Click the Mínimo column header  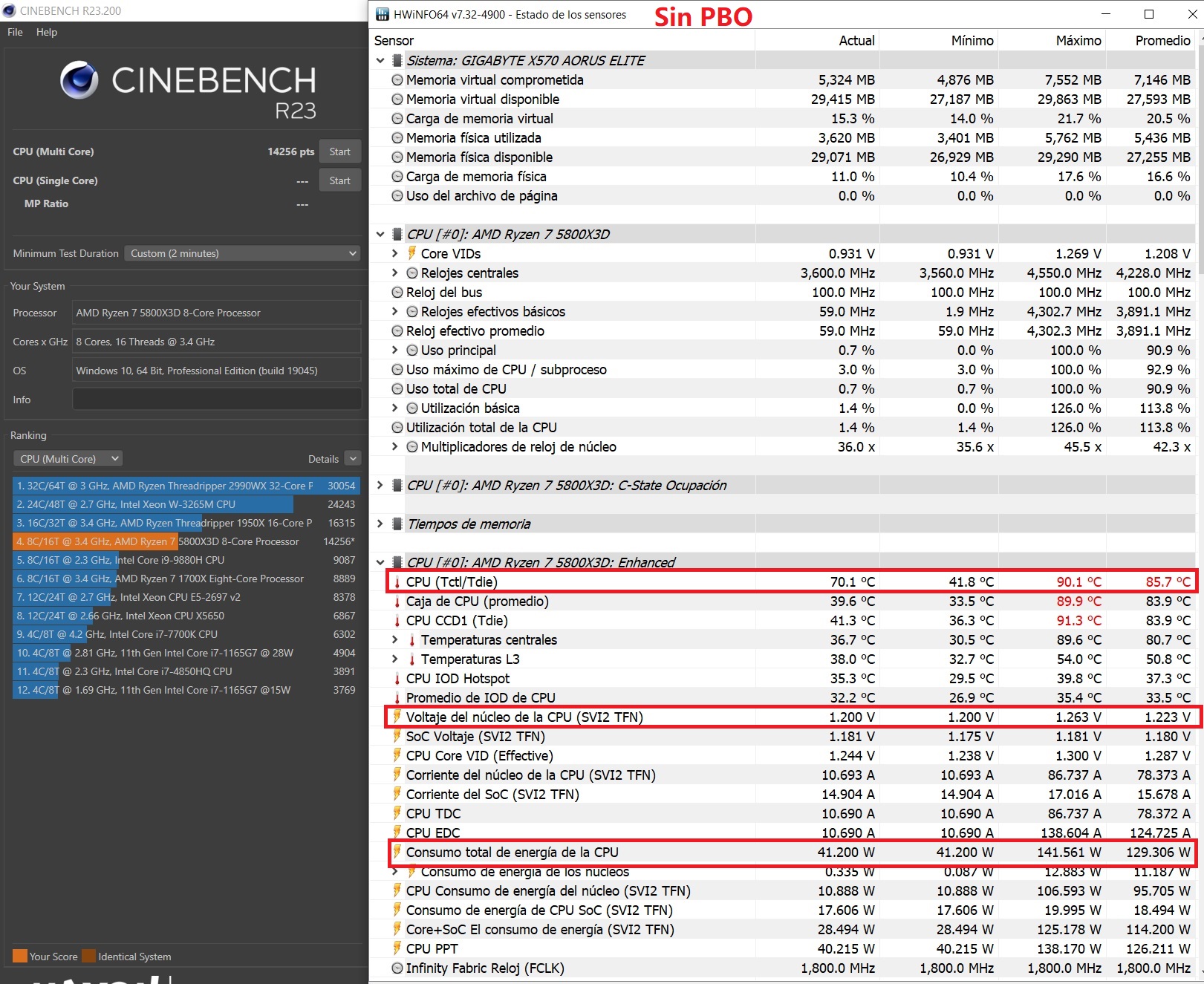(x=972, y=41)
